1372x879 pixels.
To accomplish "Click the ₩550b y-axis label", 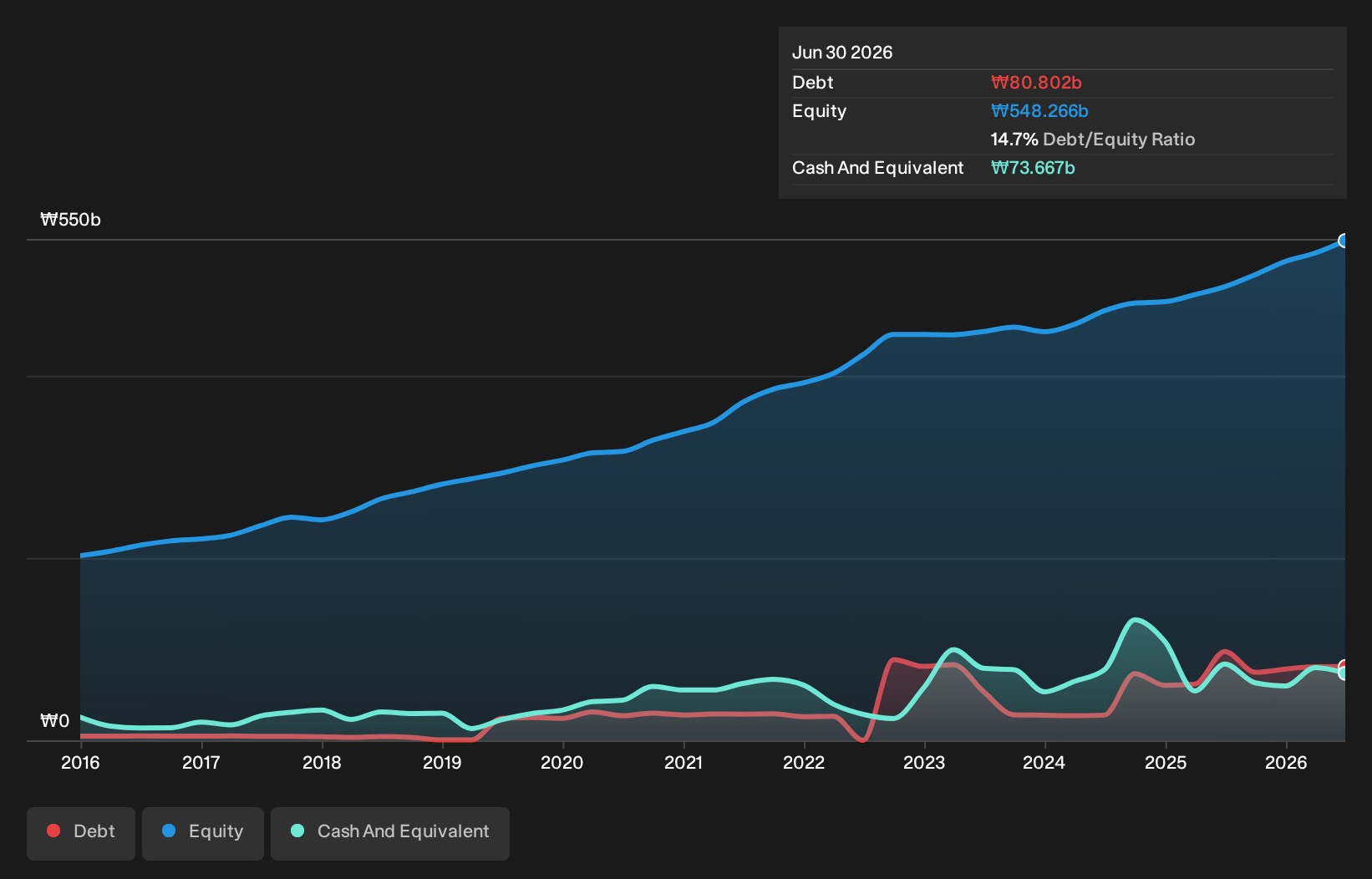I will pyautogui.click(x=71, y=220).
